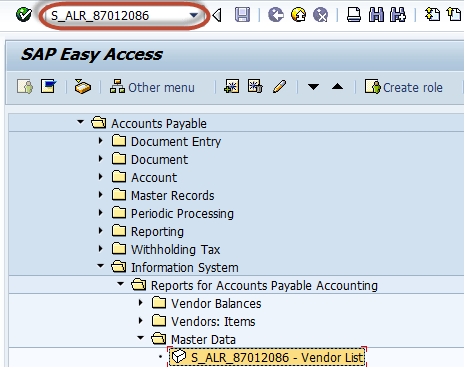Screen dimensions: 464x367
Task: Expand the Vendor Balances folder
Action: click(x=141, y=303)
